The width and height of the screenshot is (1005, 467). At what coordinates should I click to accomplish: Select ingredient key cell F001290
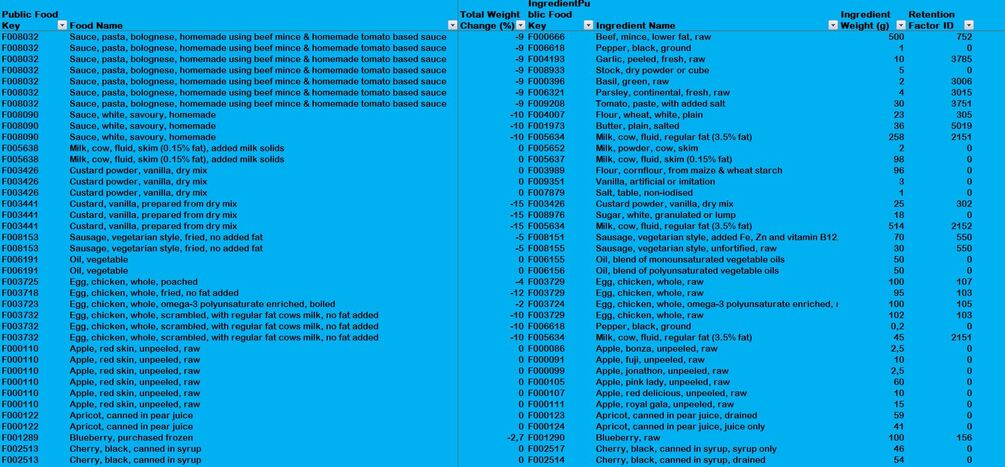pyautogui.click(x=546, y=438)
